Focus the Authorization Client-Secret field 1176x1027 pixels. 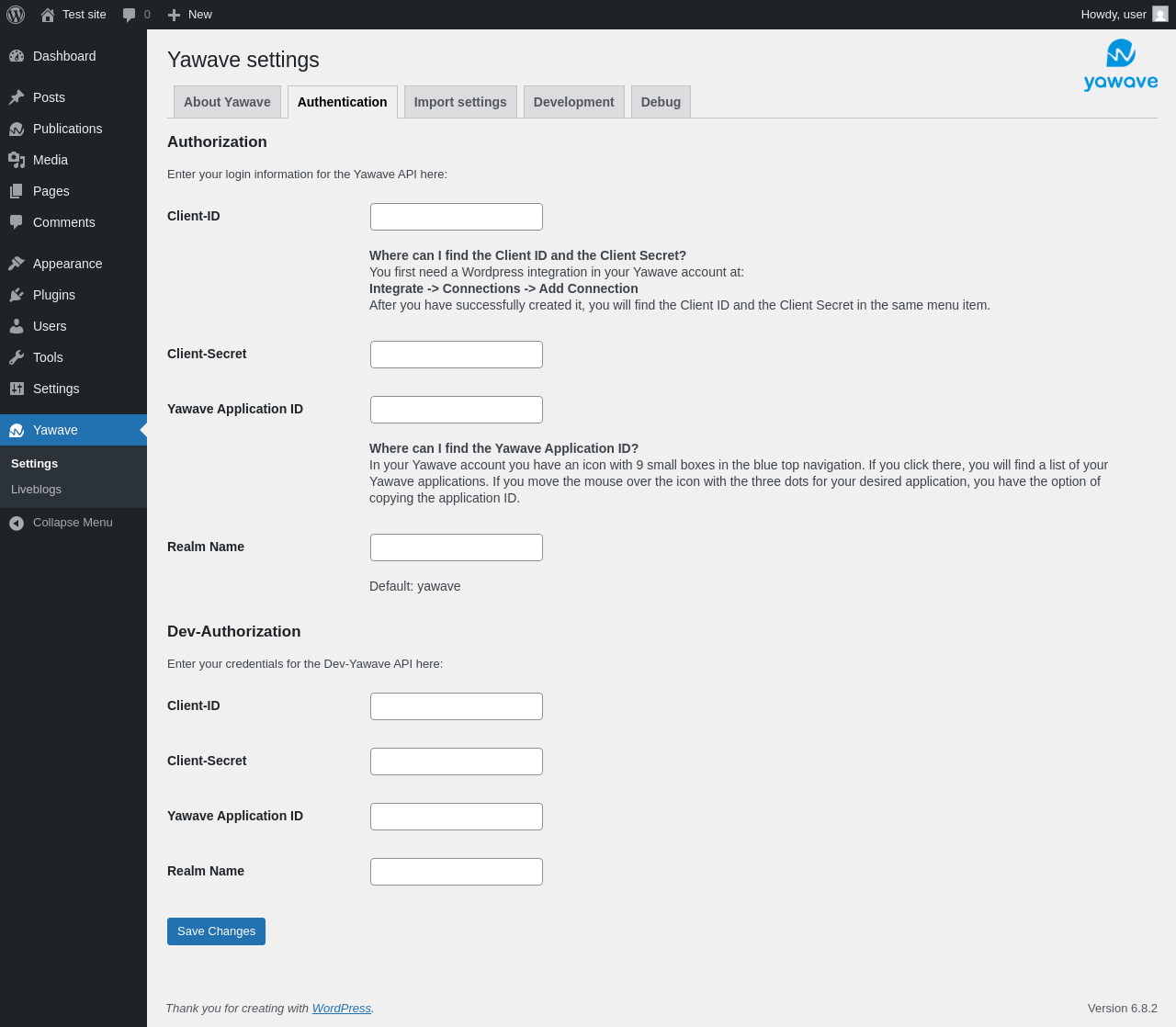pyautogui.click(x=457, y=355)
